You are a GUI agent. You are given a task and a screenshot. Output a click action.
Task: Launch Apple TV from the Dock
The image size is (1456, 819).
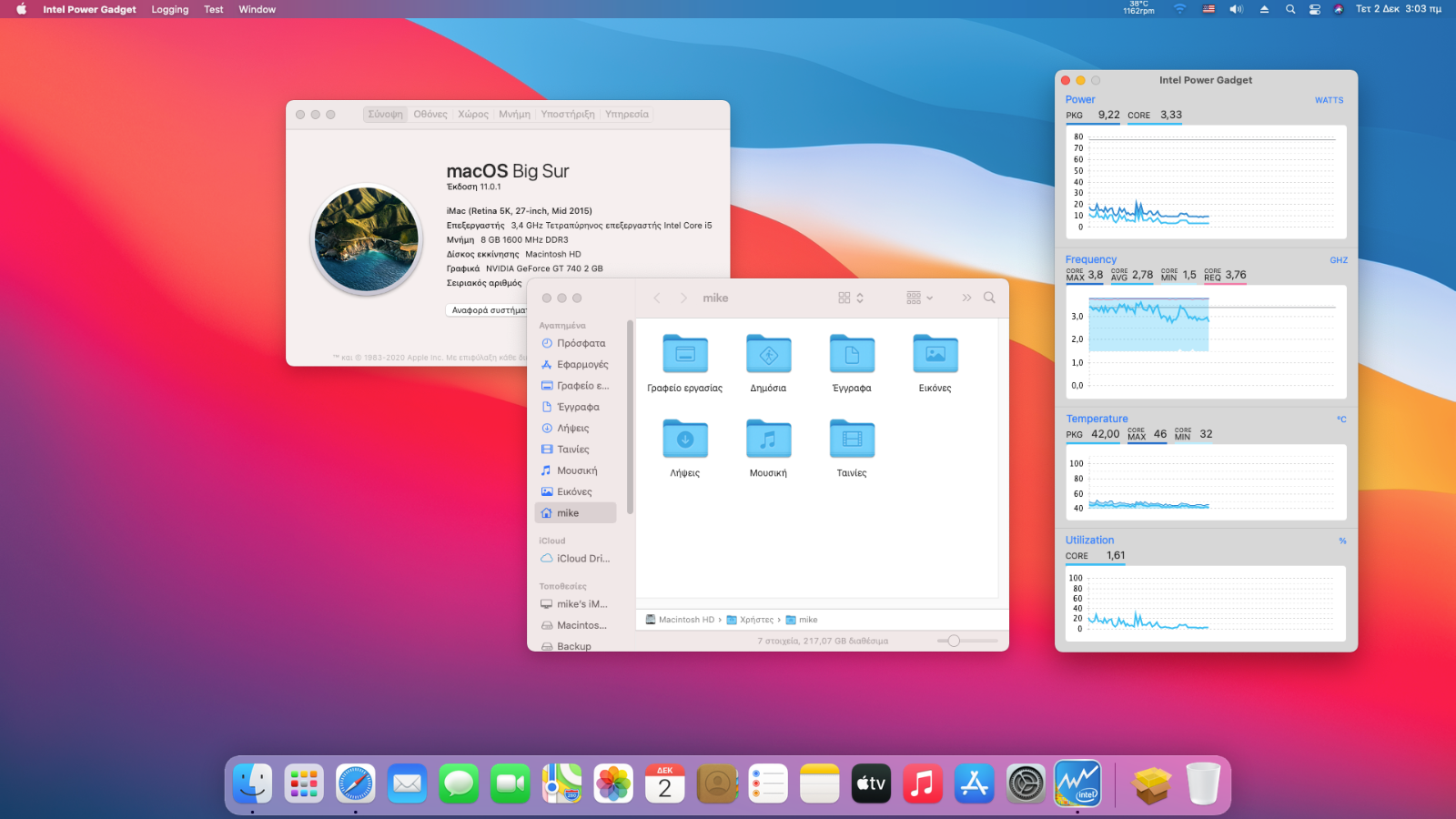coord(871,783)
